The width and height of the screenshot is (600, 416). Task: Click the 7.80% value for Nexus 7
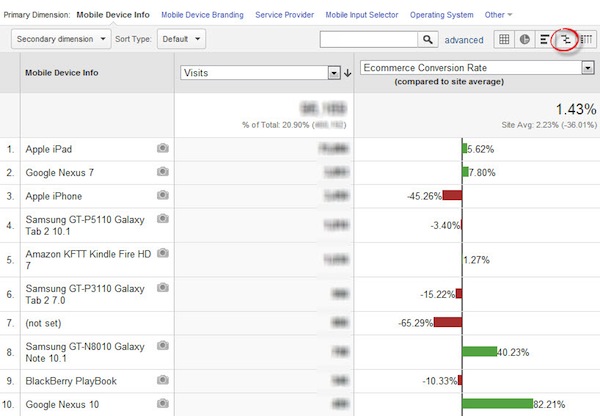click(482, 173)
